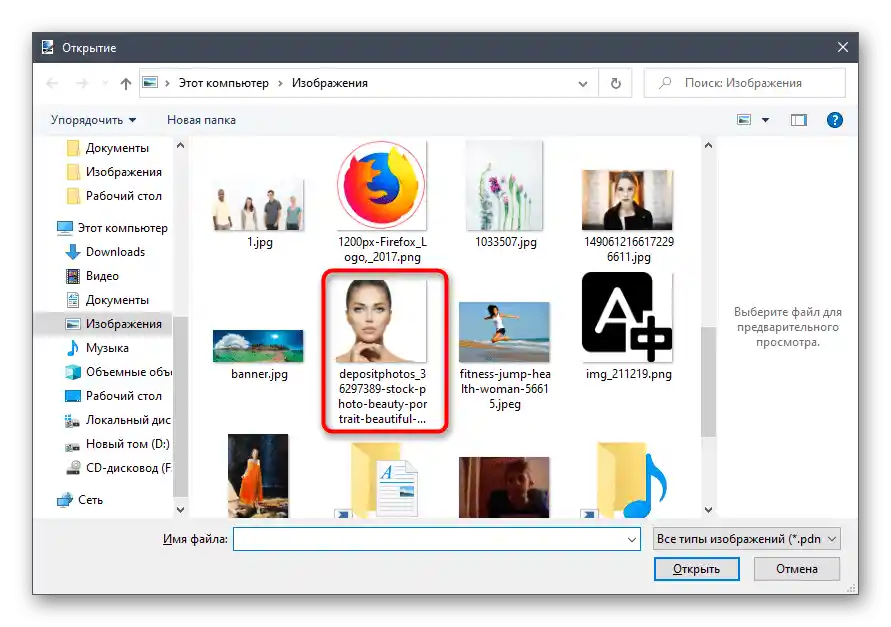Viewport: 891px width, 627px height.
Task: Open Видео in the sidebar
Action: tap(93, 276)
